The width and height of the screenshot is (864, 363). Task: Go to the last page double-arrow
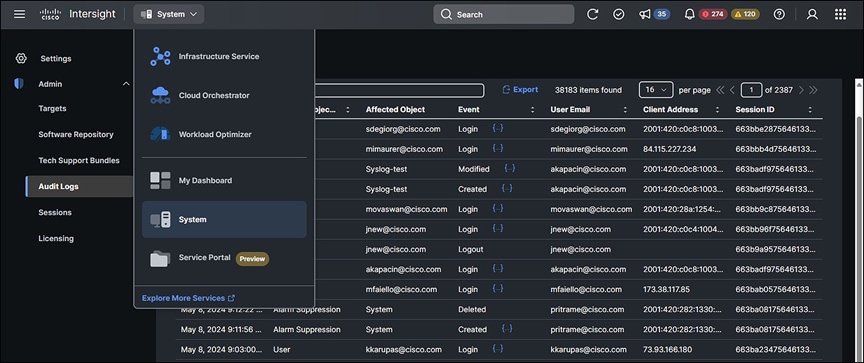coord(813,90)
